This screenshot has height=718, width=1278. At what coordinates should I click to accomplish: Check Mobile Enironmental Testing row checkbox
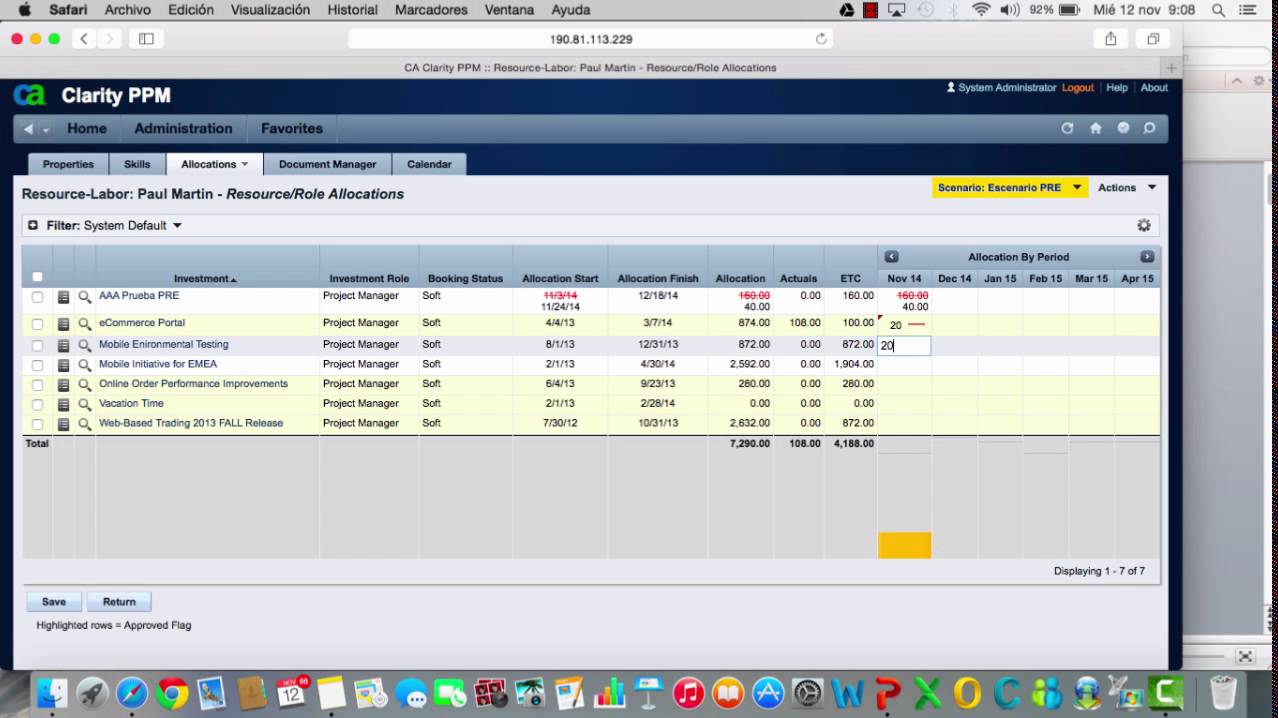tap(37, 345)
